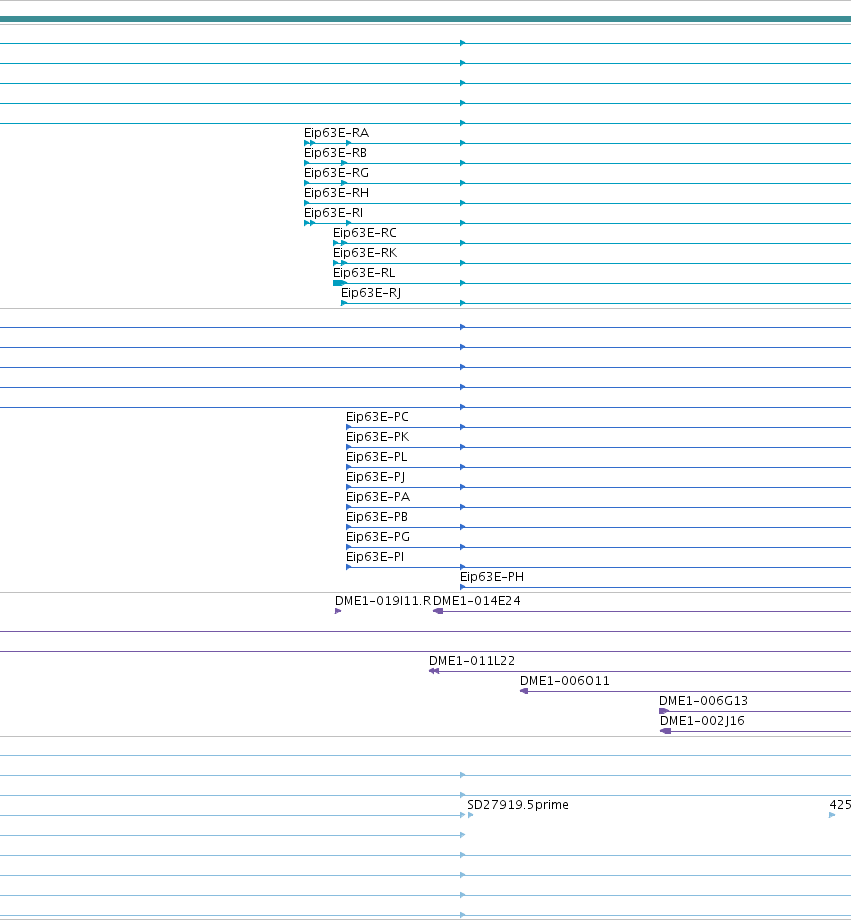Select the Eip63E-RG transcript label
Image resolution: width=851 pixels, height=920 pixels.
(336, 173)
